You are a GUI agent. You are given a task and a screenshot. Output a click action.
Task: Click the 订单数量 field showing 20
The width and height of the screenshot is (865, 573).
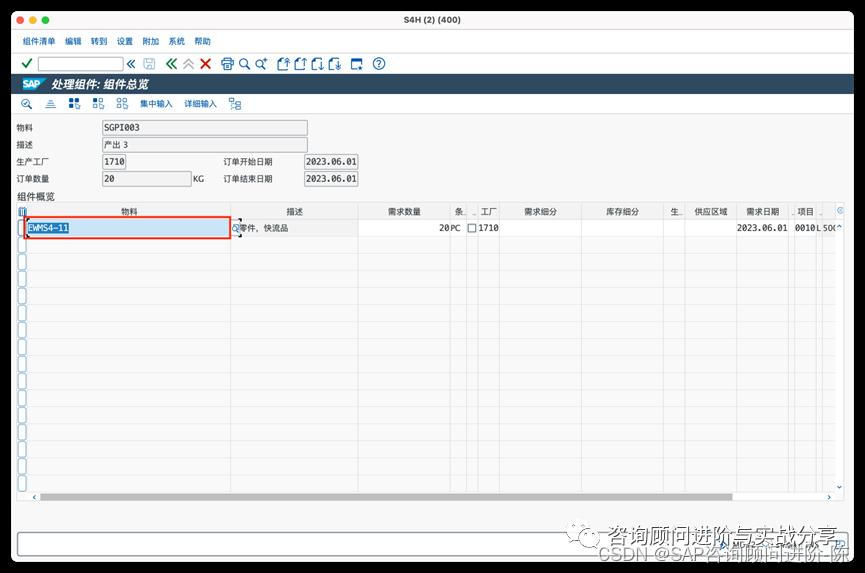pos(147,179)
